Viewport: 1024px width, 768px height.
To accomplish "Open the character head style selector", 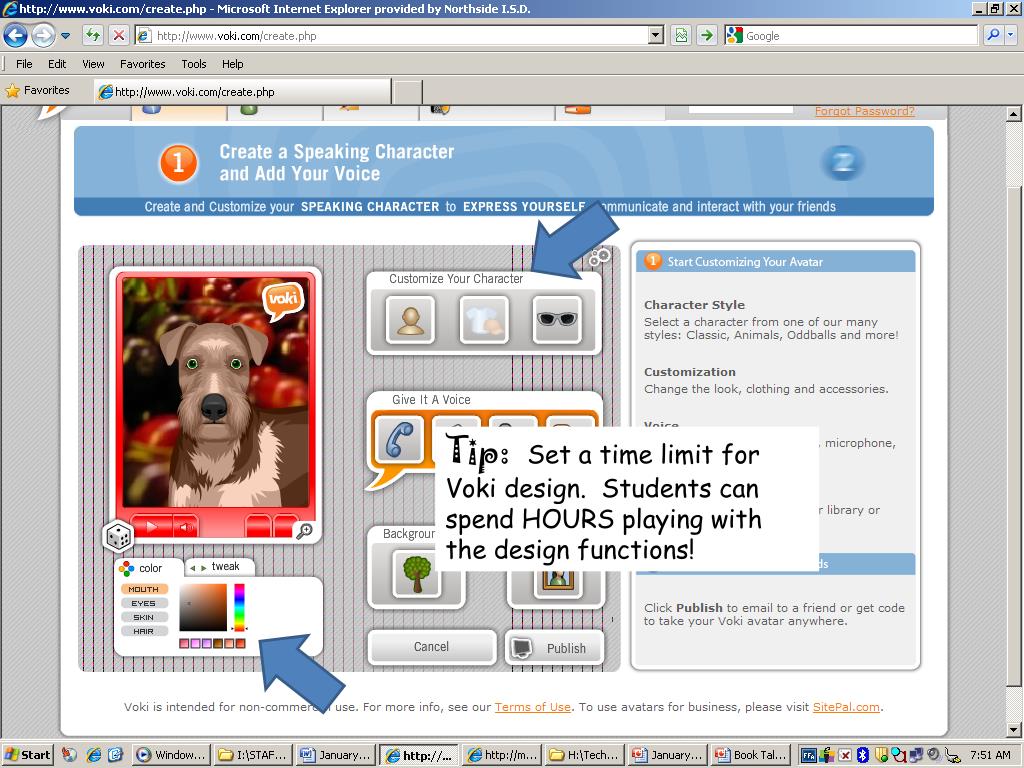I will 410,319.
